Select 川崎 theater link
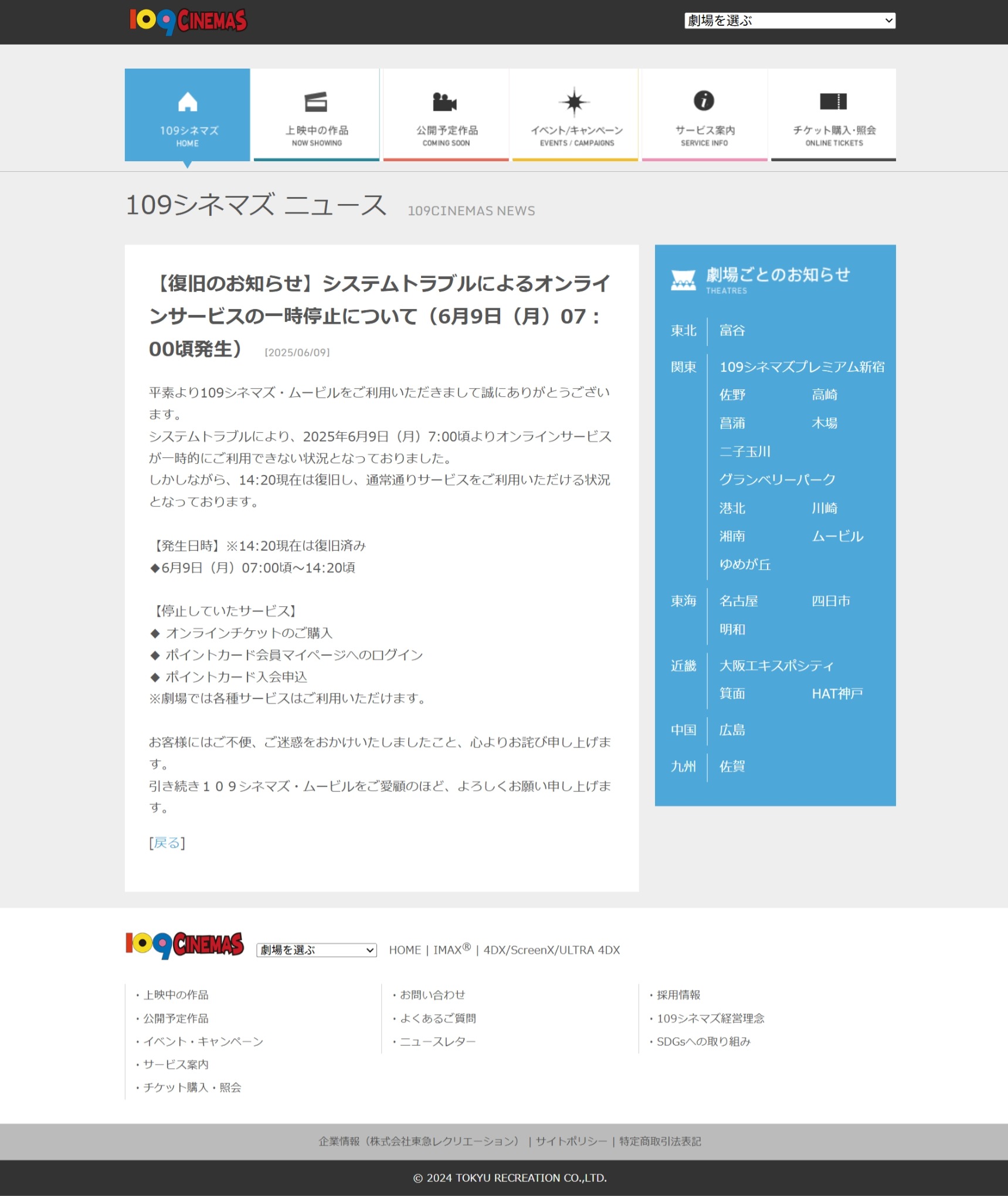Screen dimensions: 1008x1196 (x=824, y=508)
